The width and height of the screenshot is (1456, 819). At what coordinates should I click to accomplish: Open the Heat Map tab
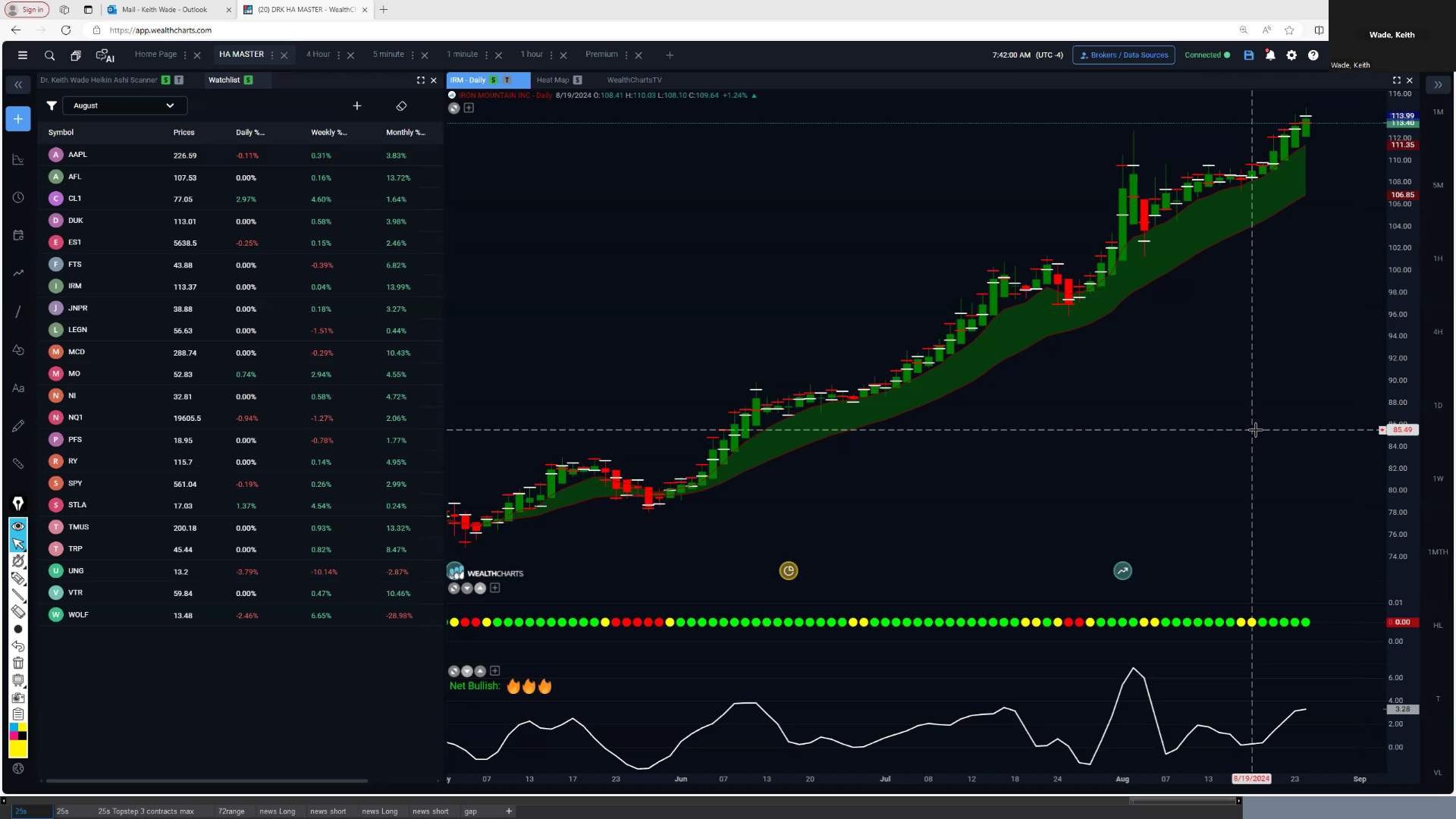[552, 80]
